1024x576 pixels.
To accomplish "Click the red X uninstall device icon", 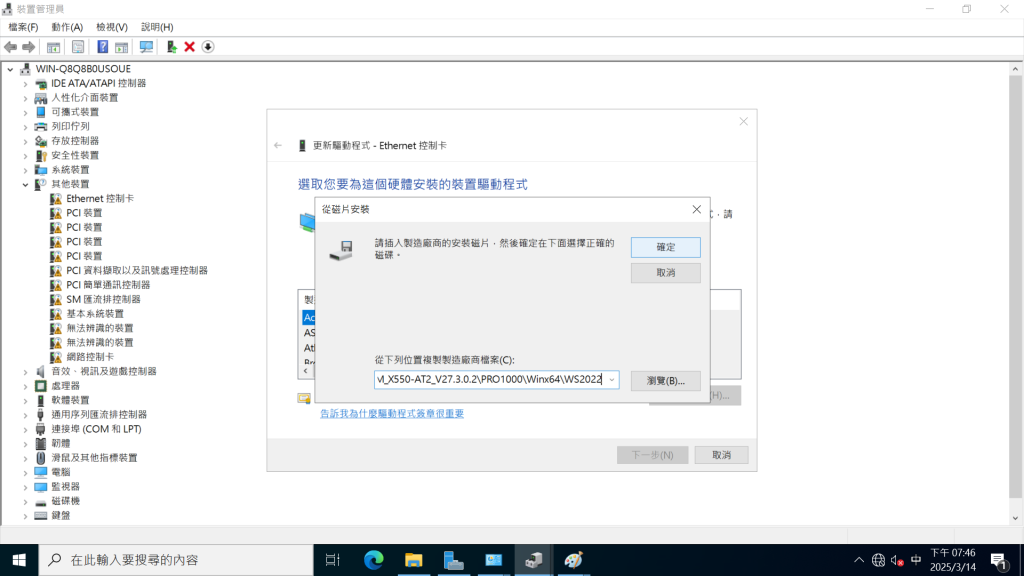I will (189, 47).
